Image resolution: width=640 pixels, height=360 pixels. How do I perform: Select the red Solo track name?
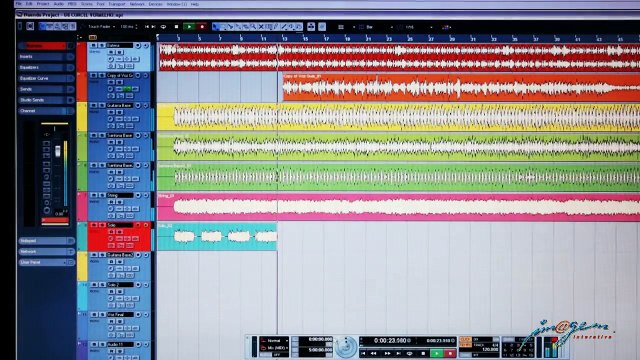(120, 225)
